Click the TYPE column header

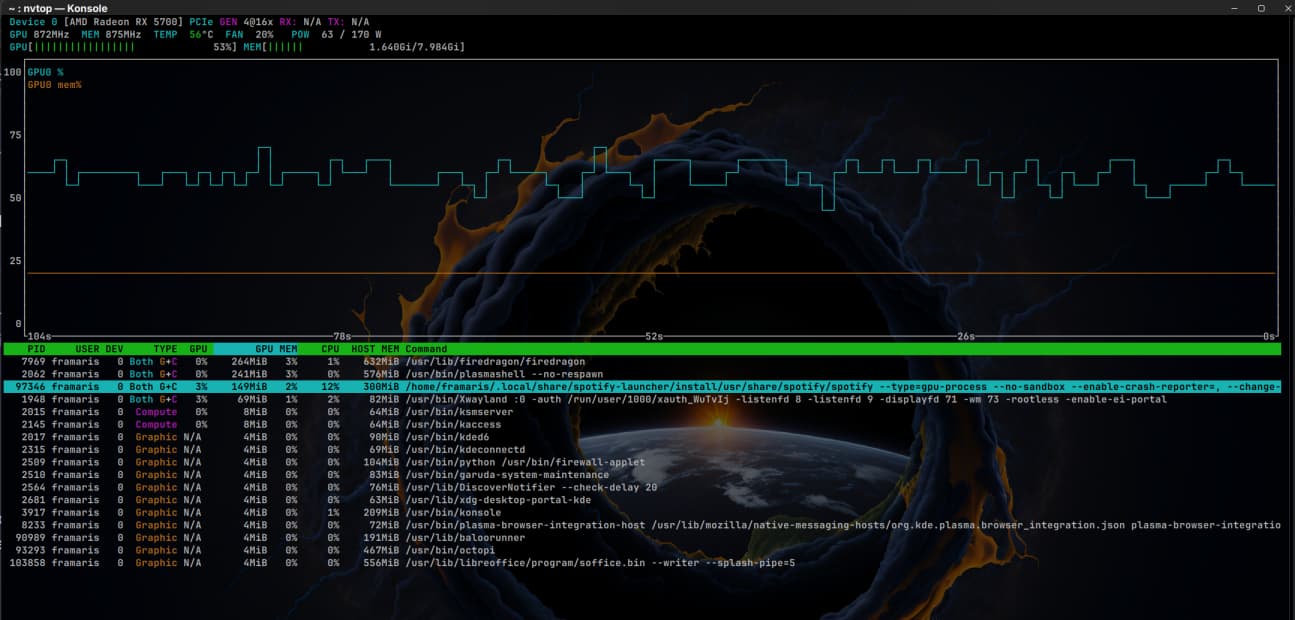point(164,349)
